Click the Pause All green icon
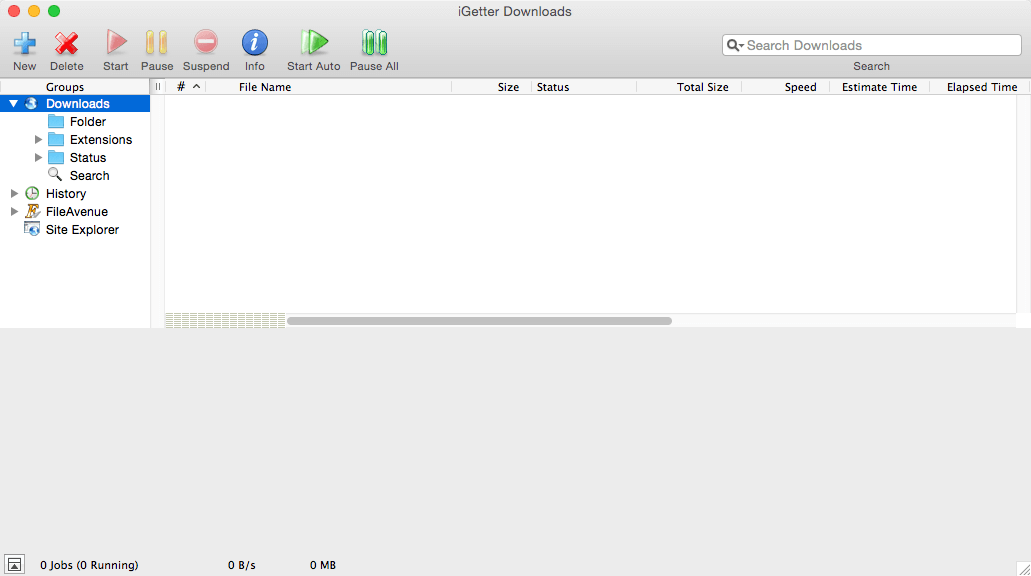Screen dimensions: 1031x576 pyautogui.click(x=374, y=43)
